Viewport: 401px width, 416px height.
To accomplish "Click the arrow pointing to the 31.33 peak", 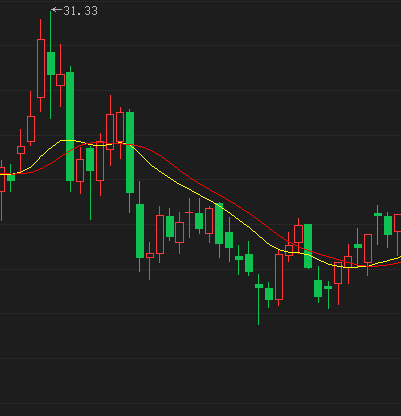I will [57, 10].
